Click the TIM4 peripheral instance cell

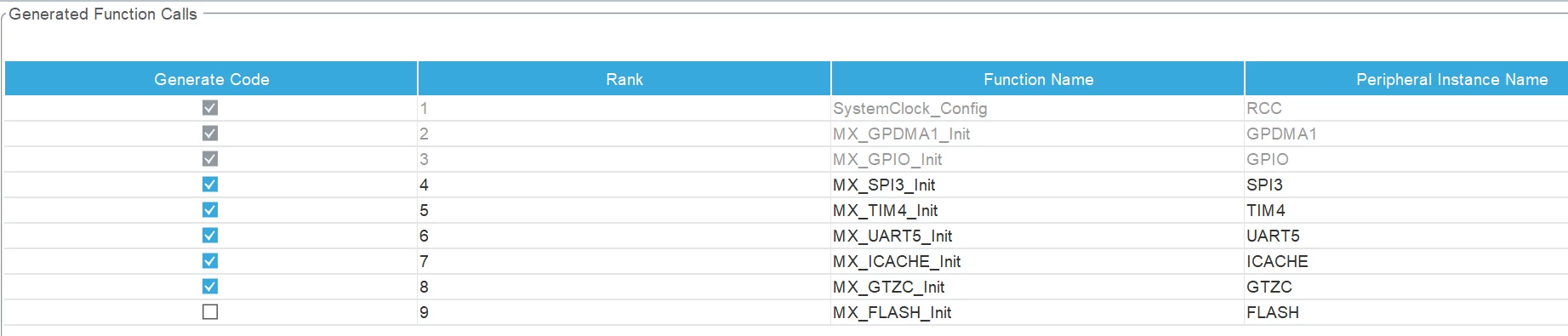coord(1406,210)
